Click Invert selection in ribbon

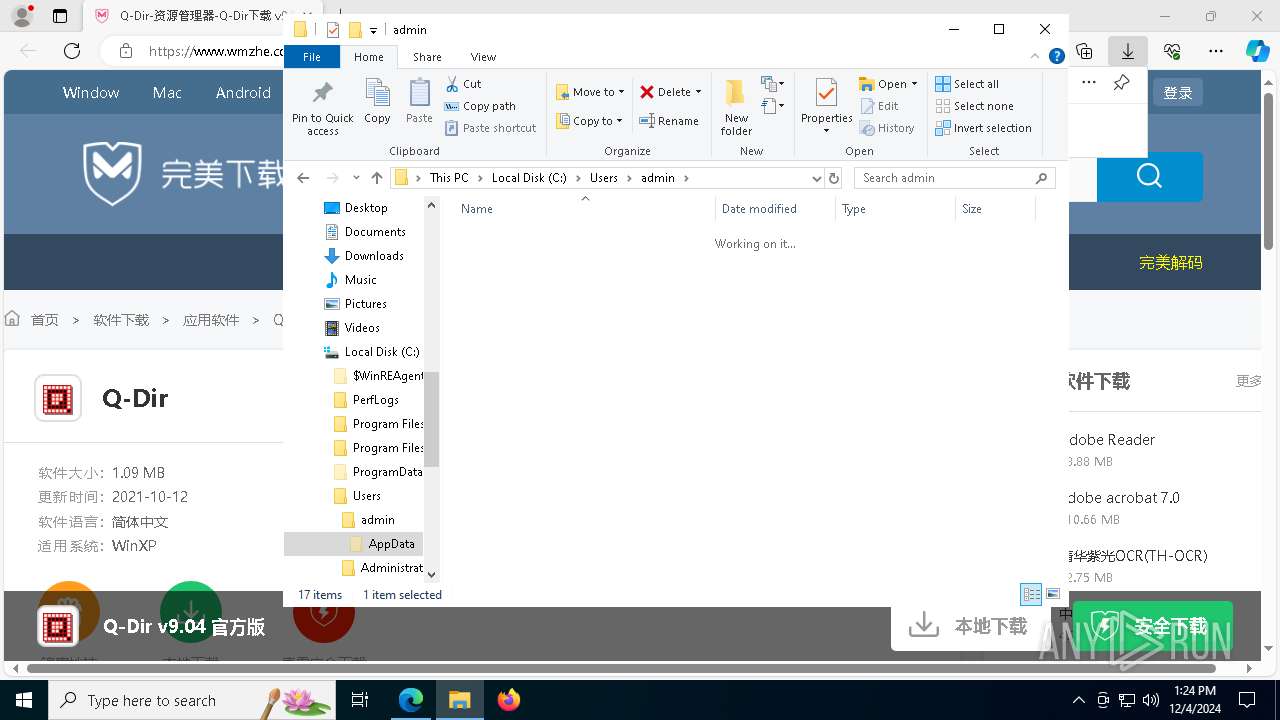click(983, 128)
